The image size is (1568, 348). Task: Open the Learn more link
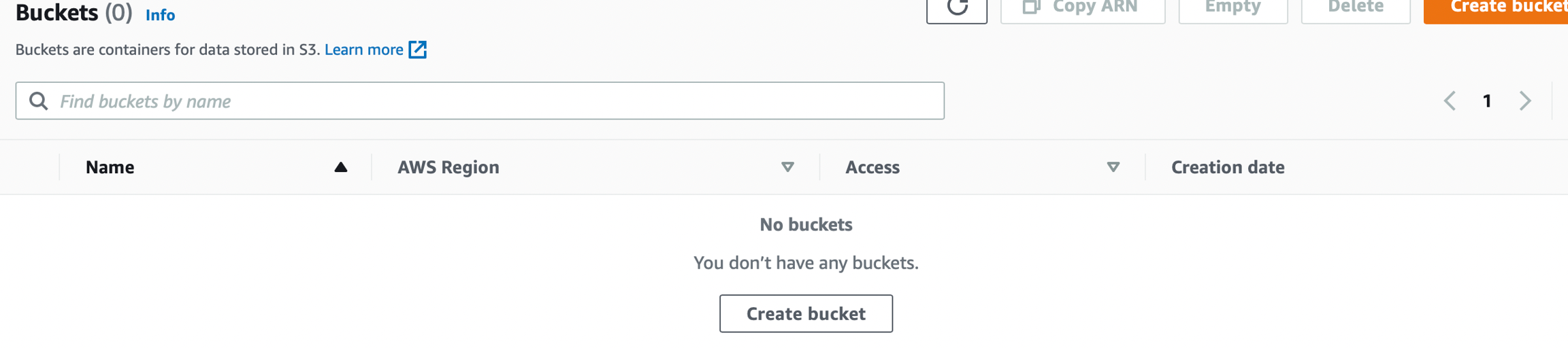pyautogui.click(x=363, y=50)
